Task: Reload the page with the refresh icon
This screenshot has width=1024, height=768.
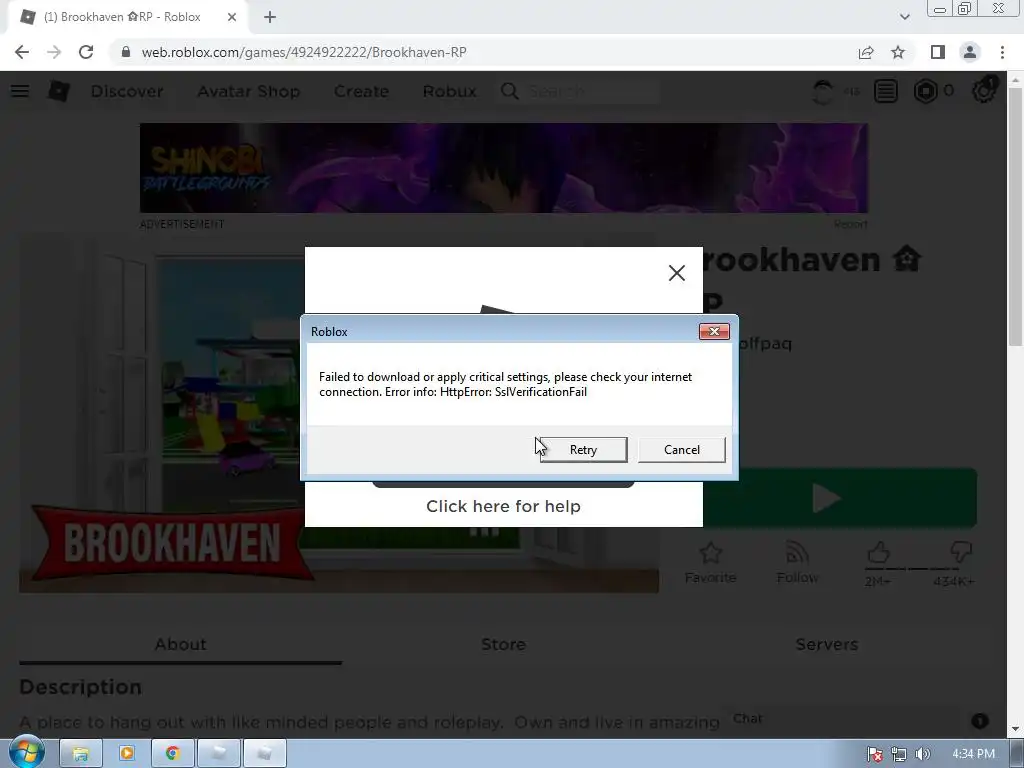Action: 86,52
